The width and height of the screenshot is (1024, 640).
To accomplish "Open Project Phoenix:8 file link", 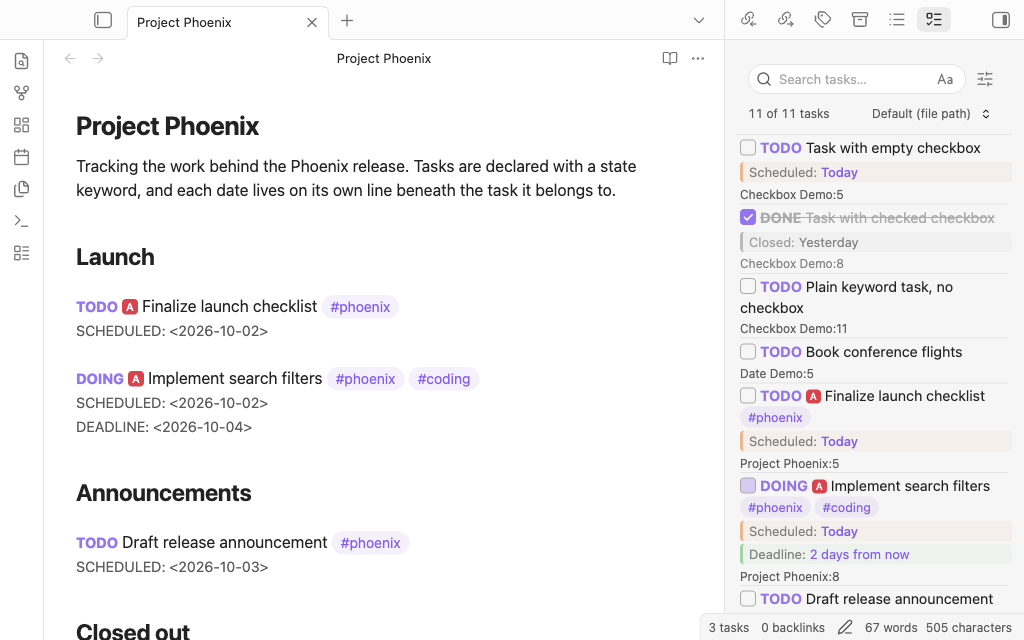I will [790, 577].
